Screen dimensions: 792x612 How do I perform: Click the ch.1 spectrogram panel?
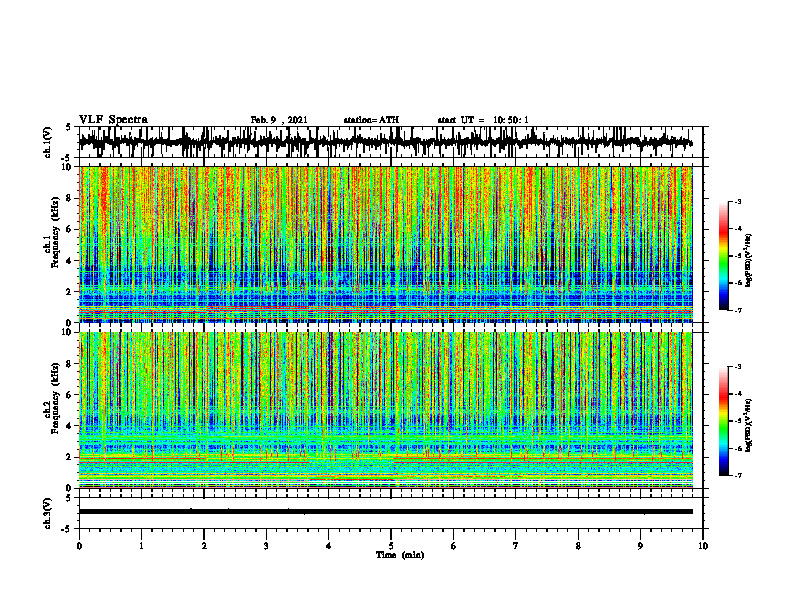(x=386, y=244)
